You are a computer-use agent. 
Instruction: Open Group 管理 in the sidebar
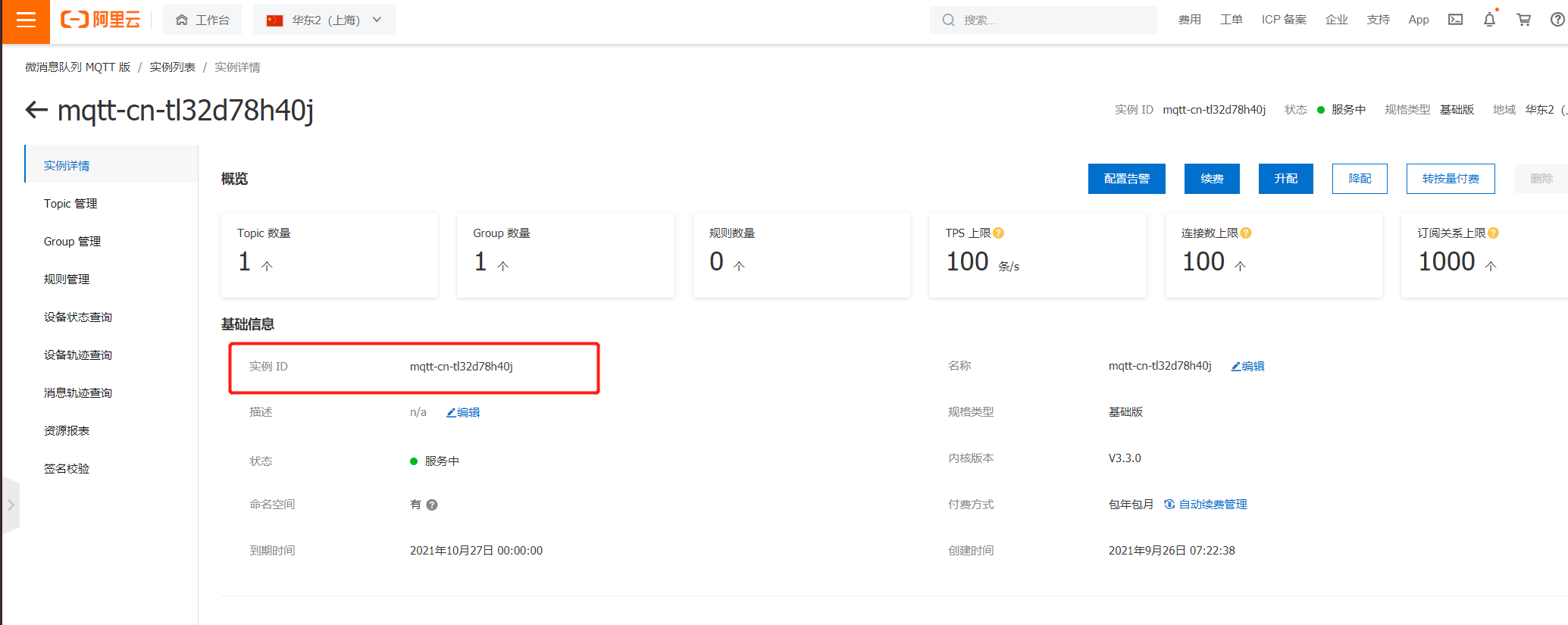[72, 242]
